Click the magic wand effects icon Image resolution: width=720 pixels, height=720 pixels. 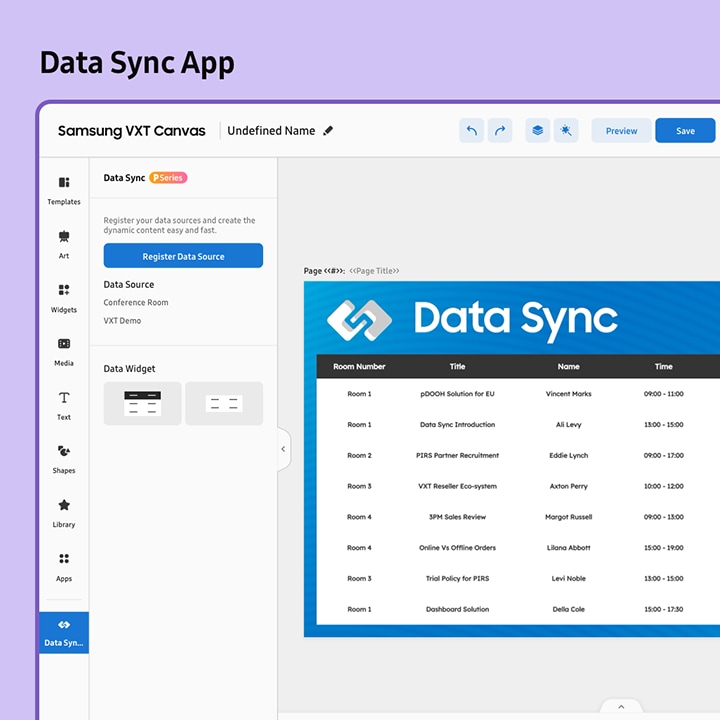pos(566,131)
